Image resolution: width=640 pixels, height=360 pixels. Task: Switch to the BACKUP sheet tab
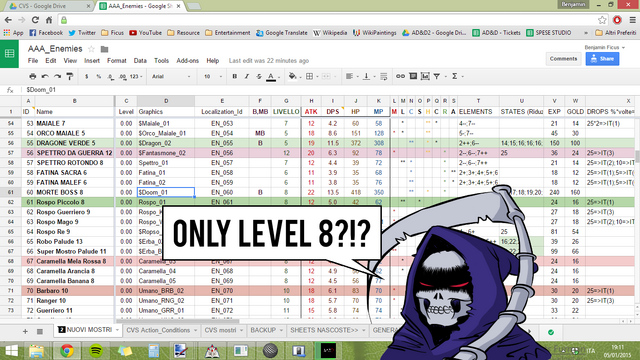coord(263,330)
